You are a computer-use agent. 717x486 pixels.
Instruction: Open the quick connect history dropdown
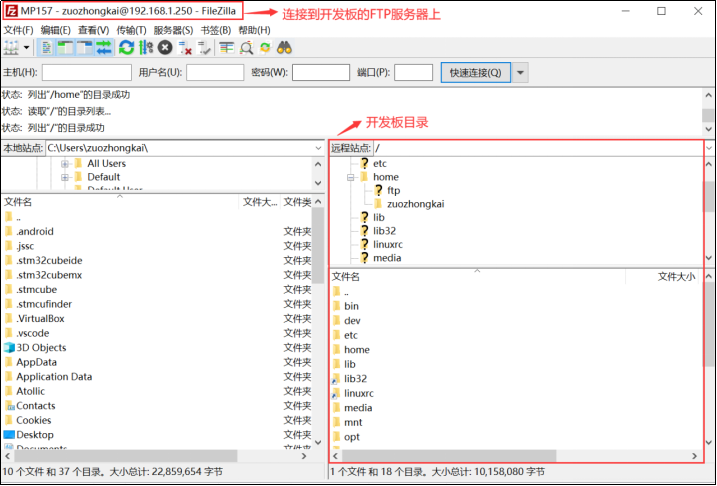point(521,73)
